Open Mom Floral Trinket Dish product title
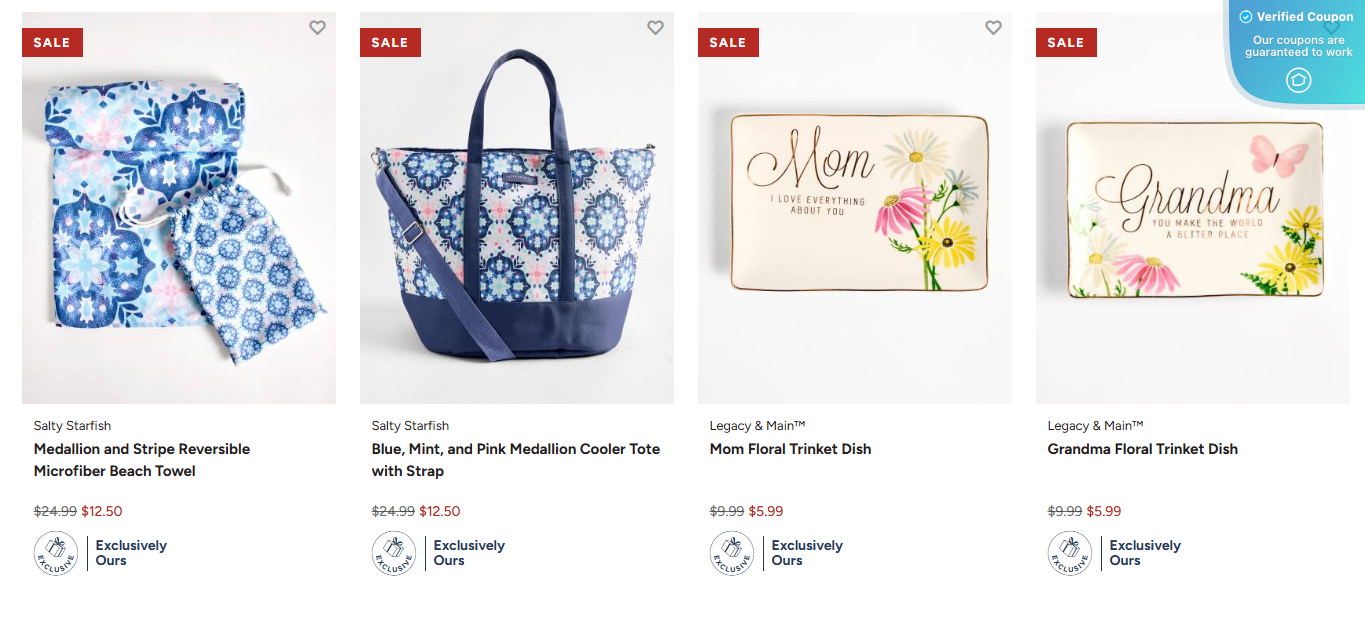1365x642 pixels. 790,449
